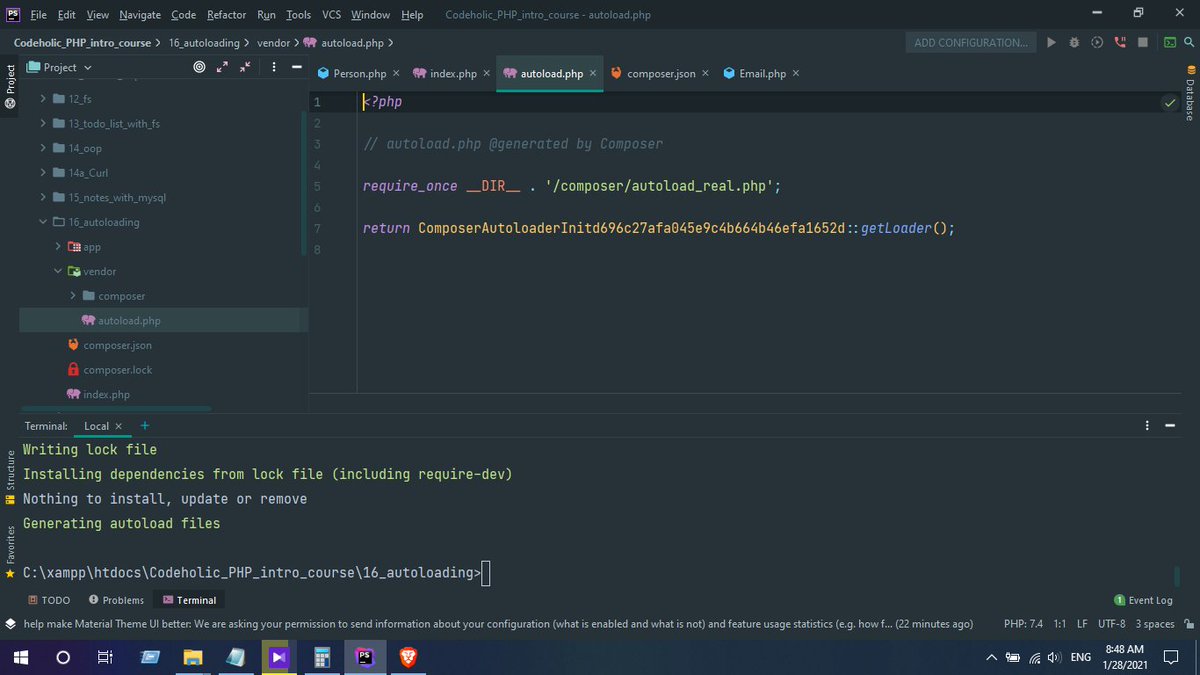Click the PHP: 7.4 language level indicator

coord(1023,623)
